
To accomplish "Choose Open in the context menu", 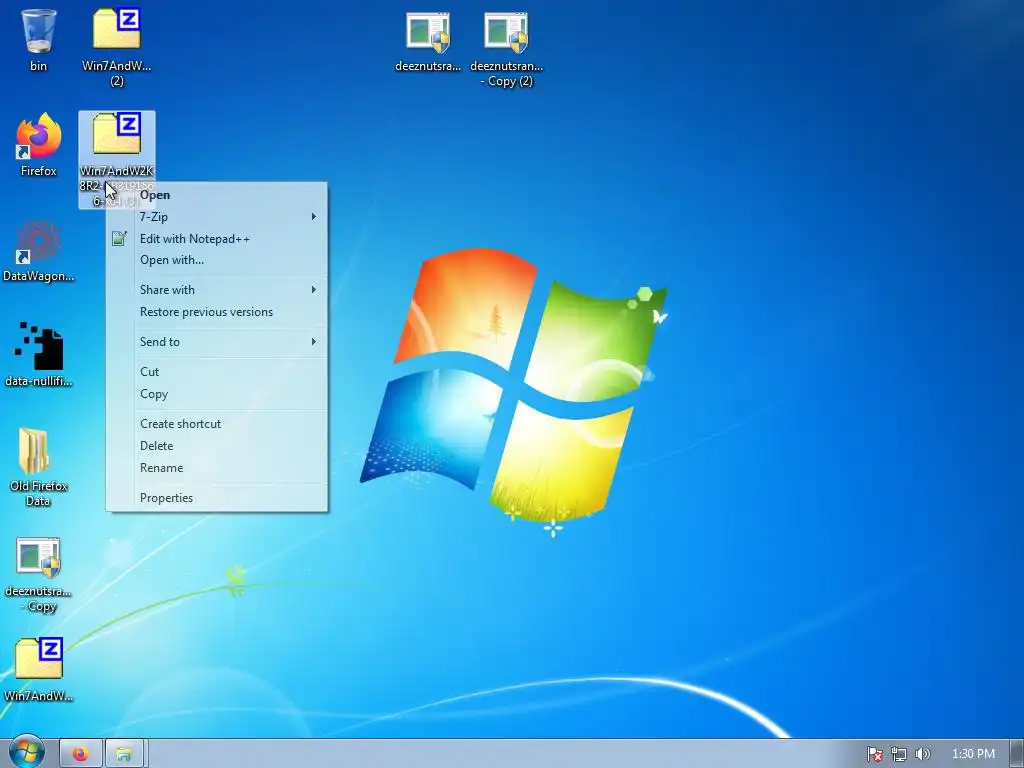I will click(x=217, y=195).
